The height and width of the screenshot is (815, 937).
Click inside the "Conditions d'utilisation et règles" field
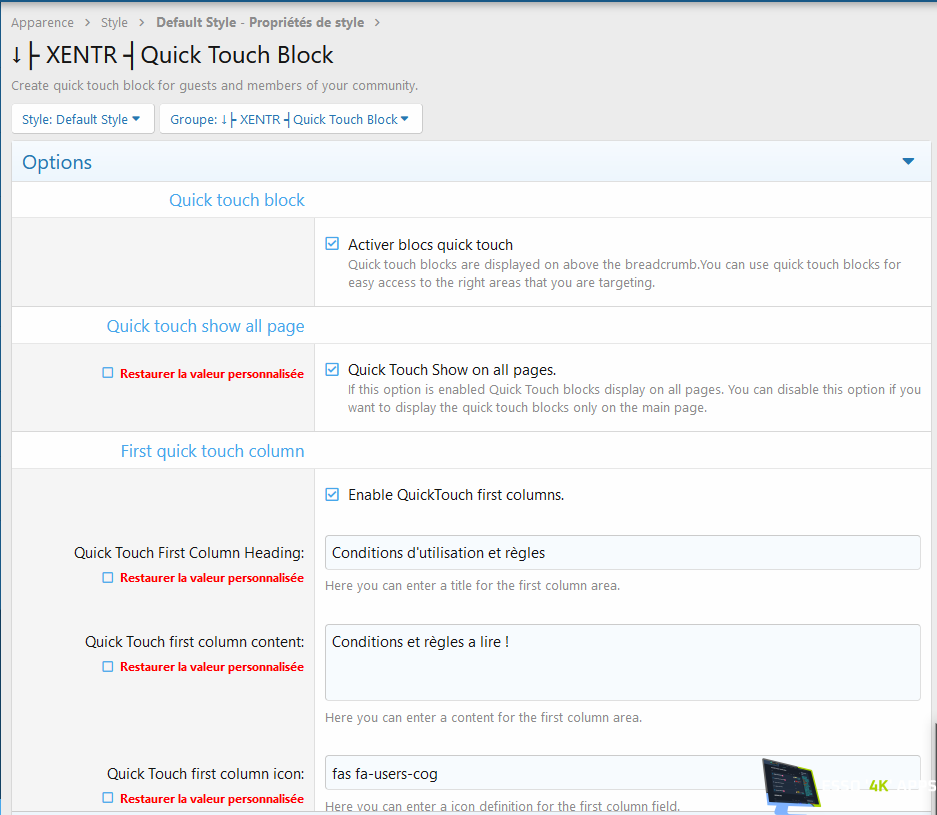click(x=622, y=552)
